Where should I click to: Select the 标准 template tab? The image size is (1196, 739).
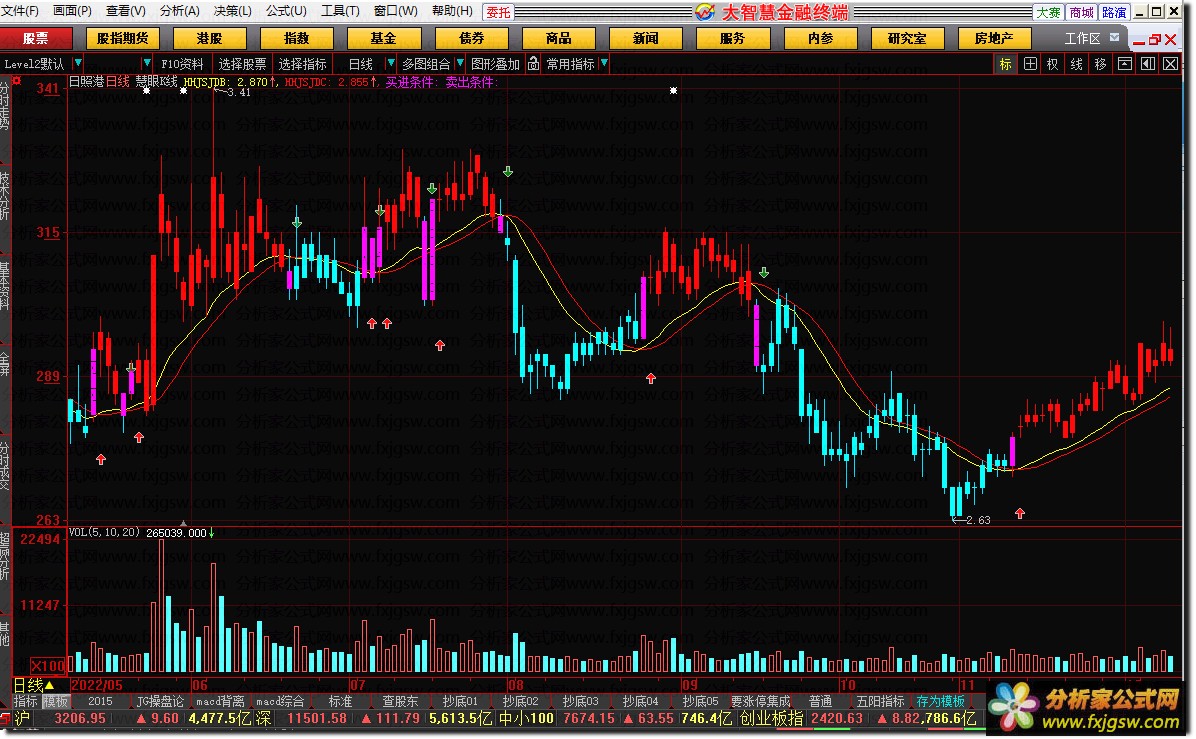(x=340, y=702)
